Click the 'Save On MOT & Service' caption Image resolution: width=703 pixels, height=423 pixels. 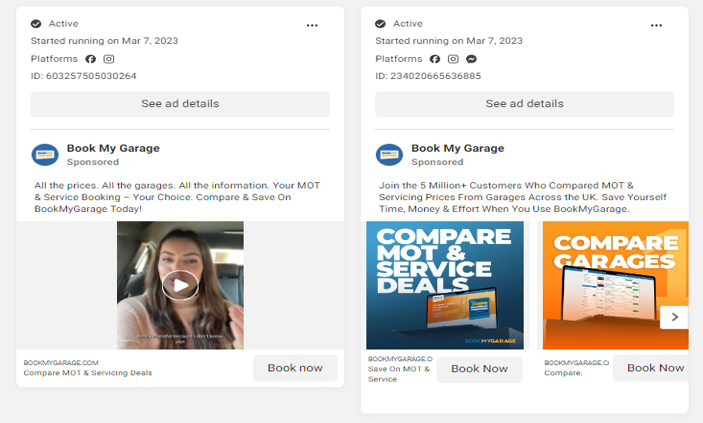(399, 374)
